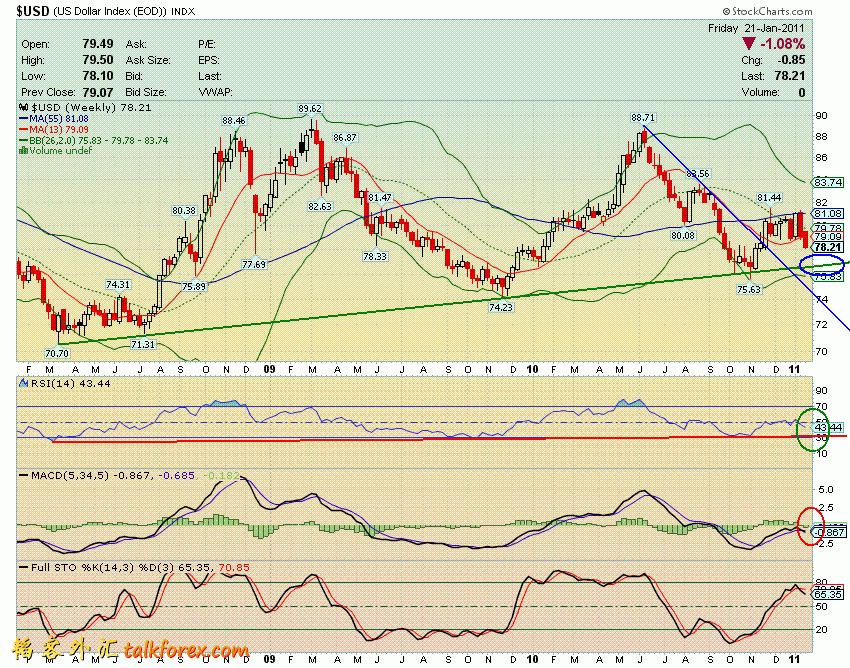Click the 80.38 price label

click(184, 210)
